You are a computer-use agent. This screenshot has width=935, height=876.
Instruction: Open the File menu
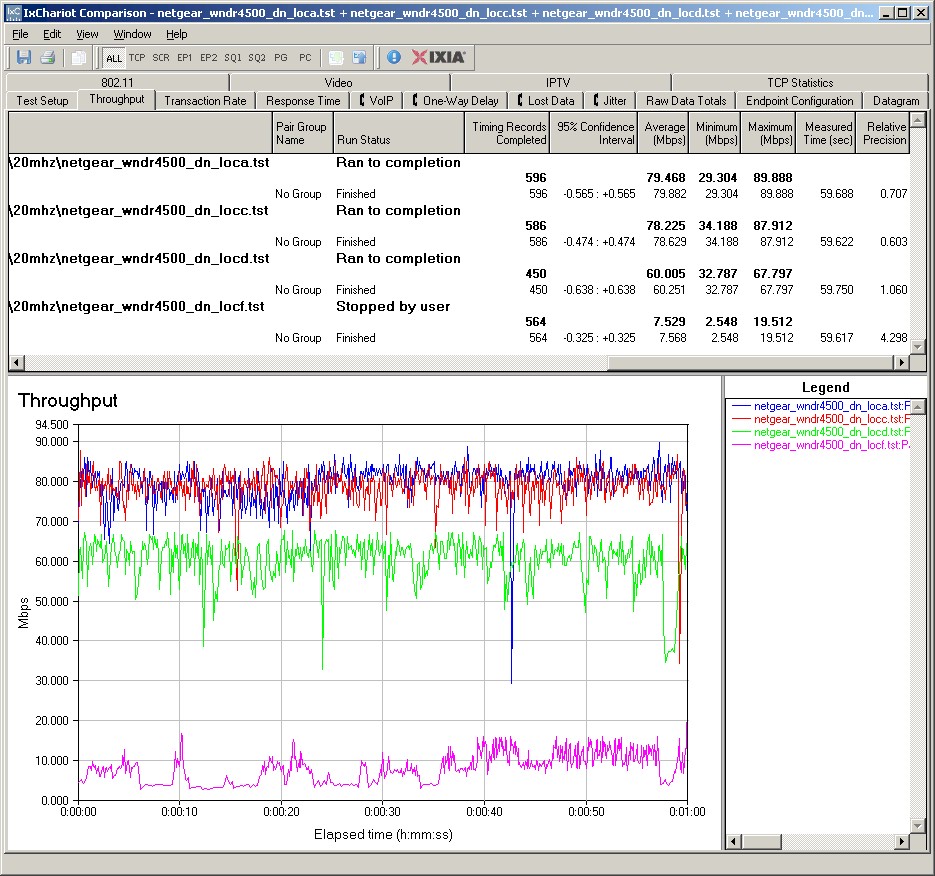(20, 34)
